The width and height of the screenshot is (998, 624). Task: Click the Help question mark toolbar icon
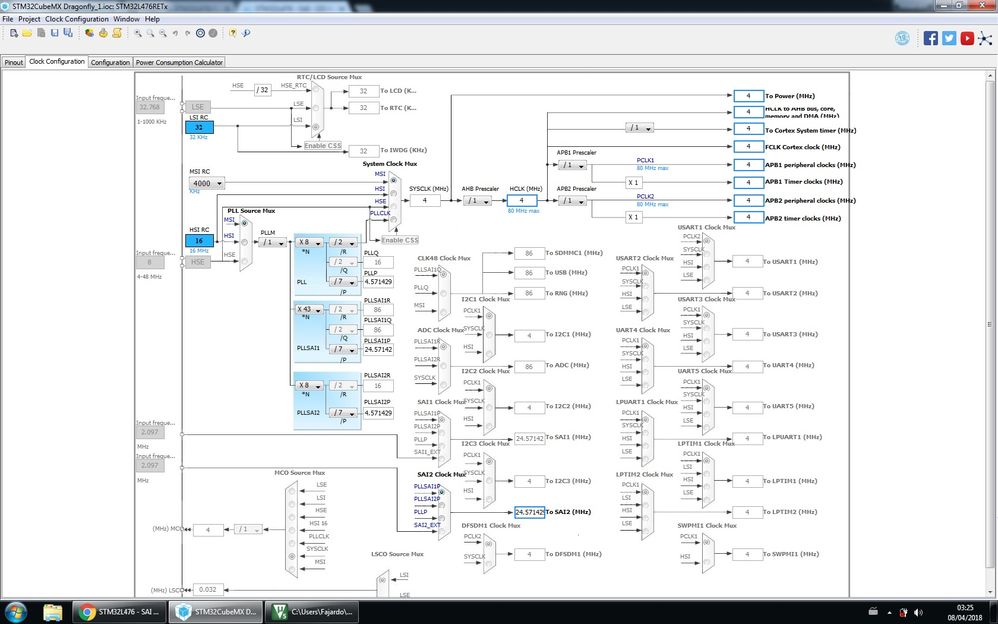tap(233, 33)
